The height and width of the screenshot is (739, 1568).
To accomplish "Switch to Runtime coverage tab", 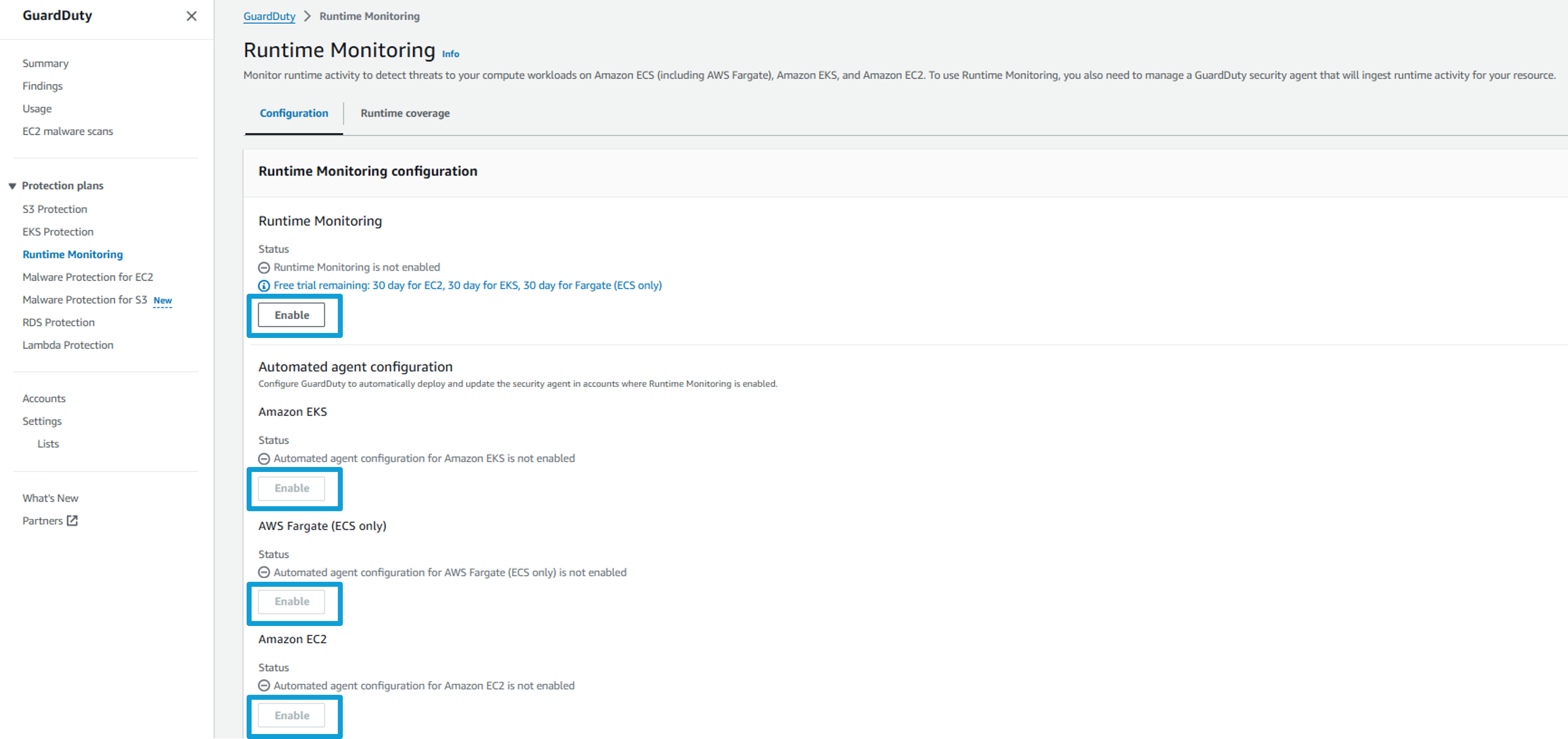I will tap(405, 113).
